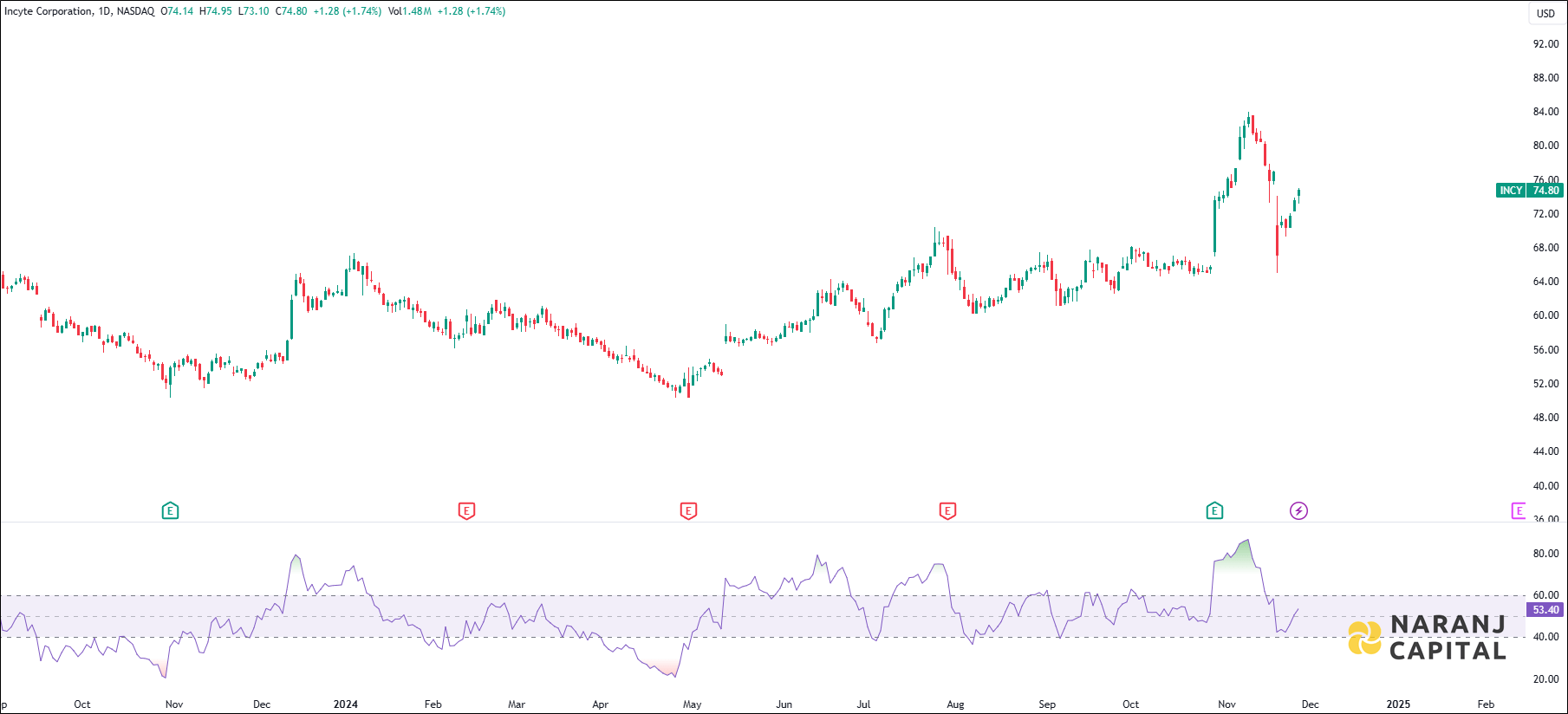1568x714 pixels.
Task: Open the red earnings marker near May
Action: pos(688,511)
